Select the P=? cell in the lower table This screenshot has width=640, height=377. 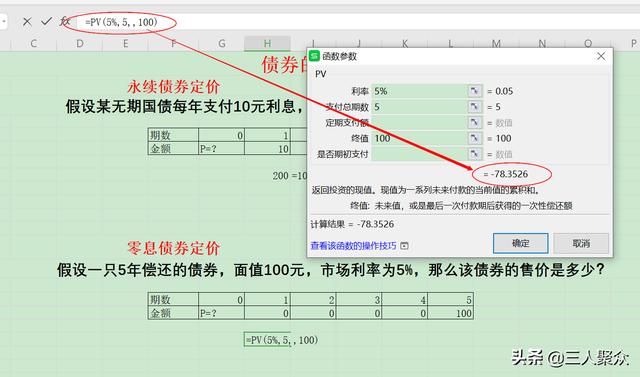pos(222,313)
